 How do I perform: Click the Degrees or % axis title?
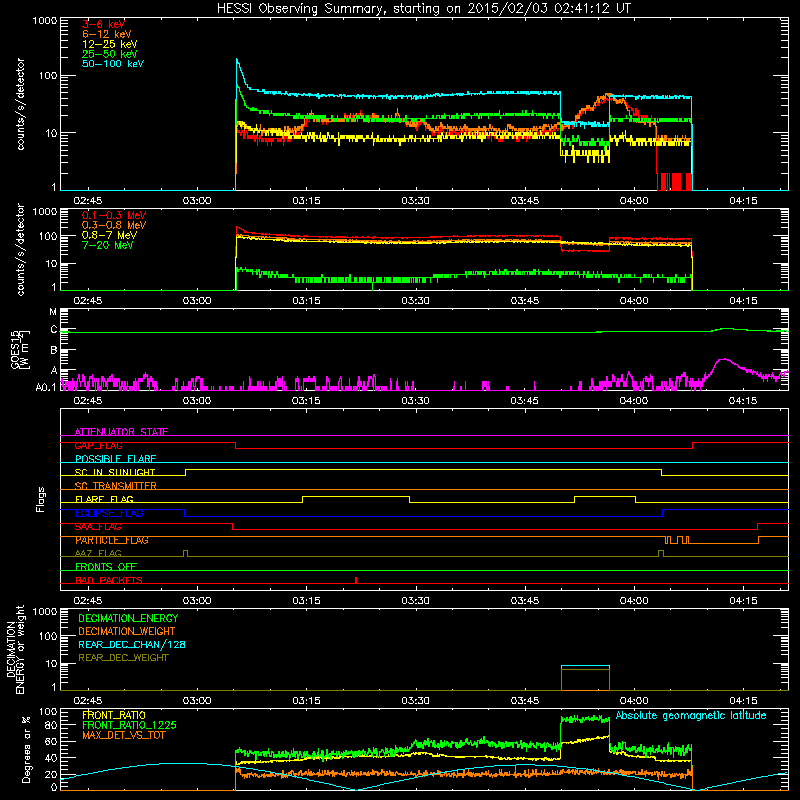tap(26, 749)
